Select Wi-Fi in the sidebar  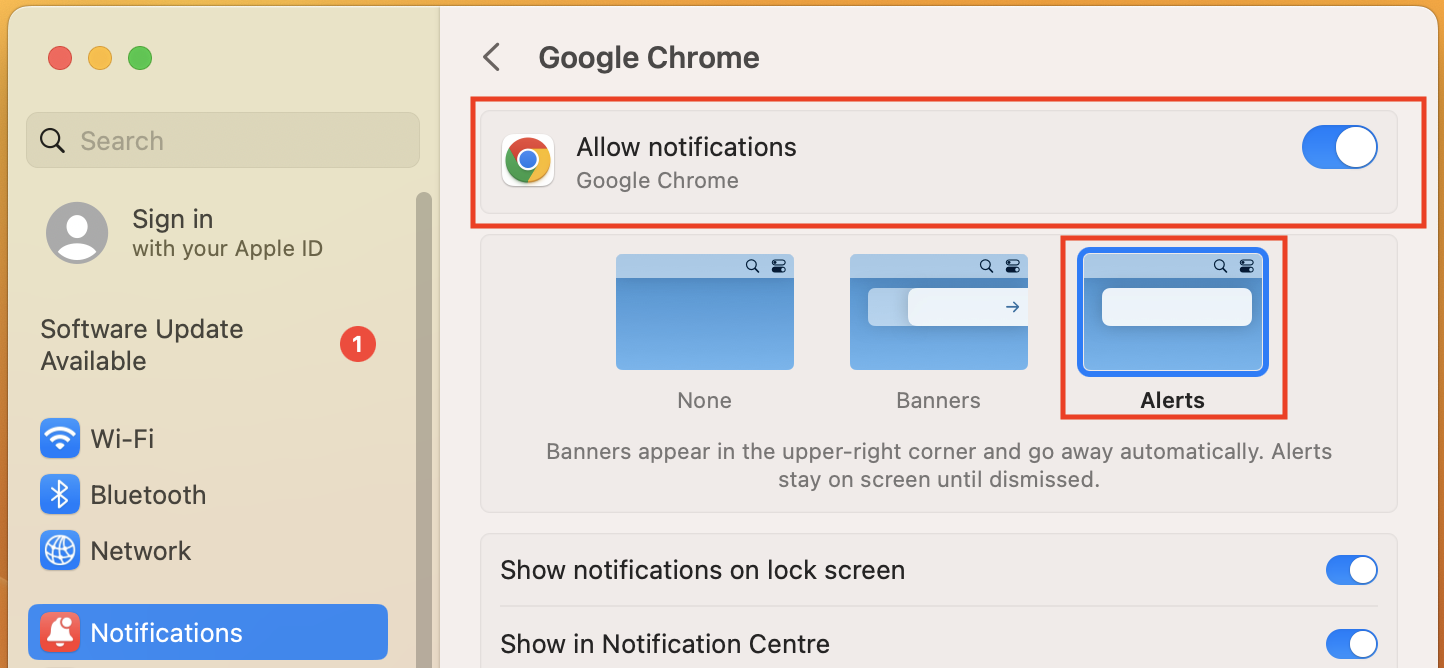[x=208, y=438]
